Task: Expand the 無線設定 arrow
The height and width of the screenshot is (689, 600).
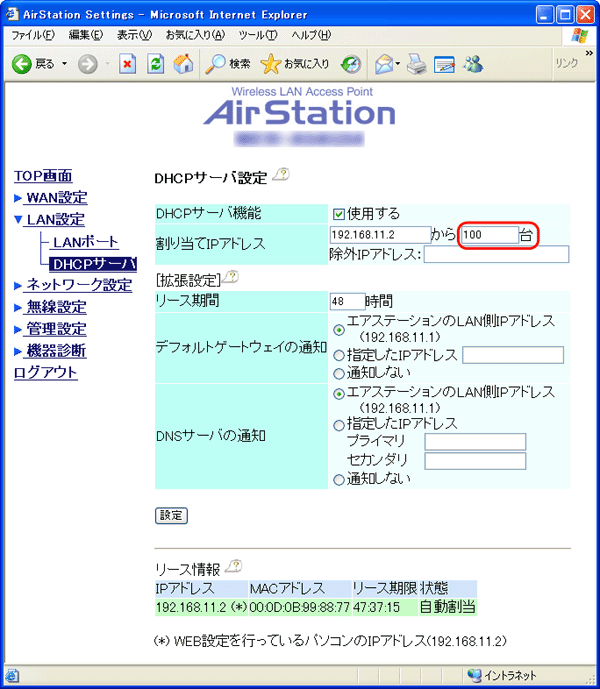Action: coord(18,308)
